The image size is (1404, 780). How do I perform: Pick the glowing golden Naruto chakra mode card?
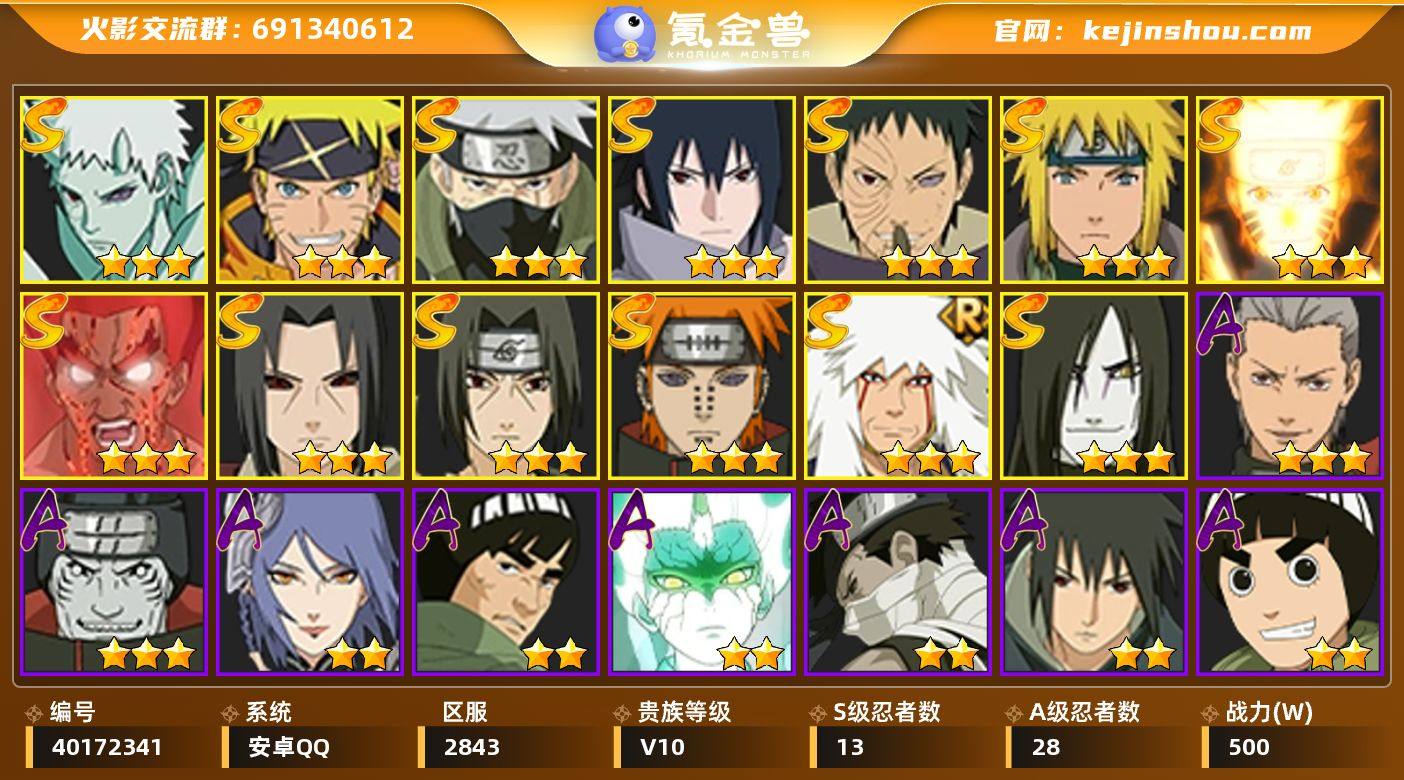[1290, 190]
